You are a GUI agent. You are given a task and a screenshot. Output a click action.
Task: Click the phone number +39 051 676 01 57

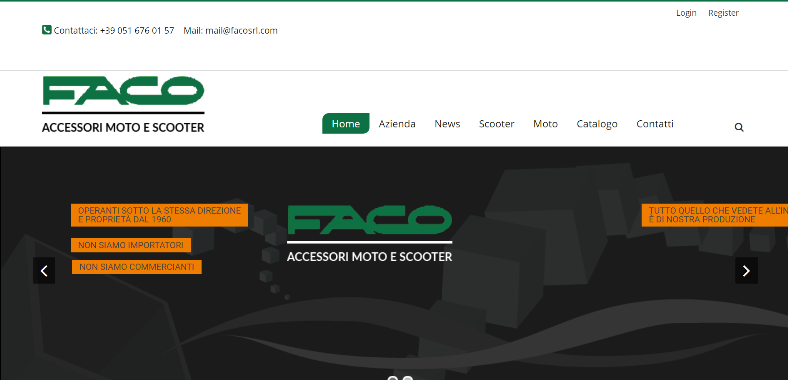tap(137, 30)
